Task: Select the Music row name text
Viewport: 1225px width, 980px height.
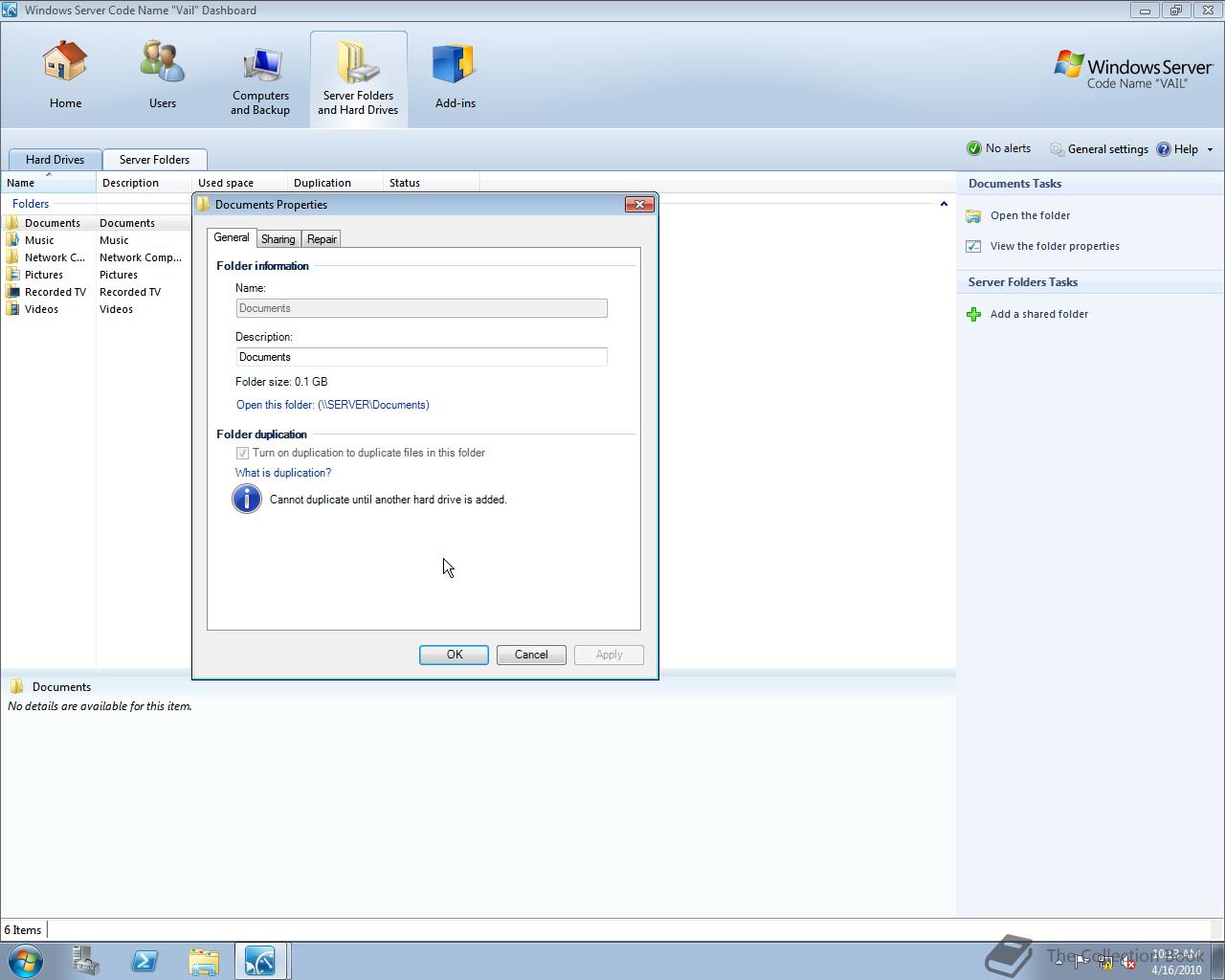Action: point(39,240)
